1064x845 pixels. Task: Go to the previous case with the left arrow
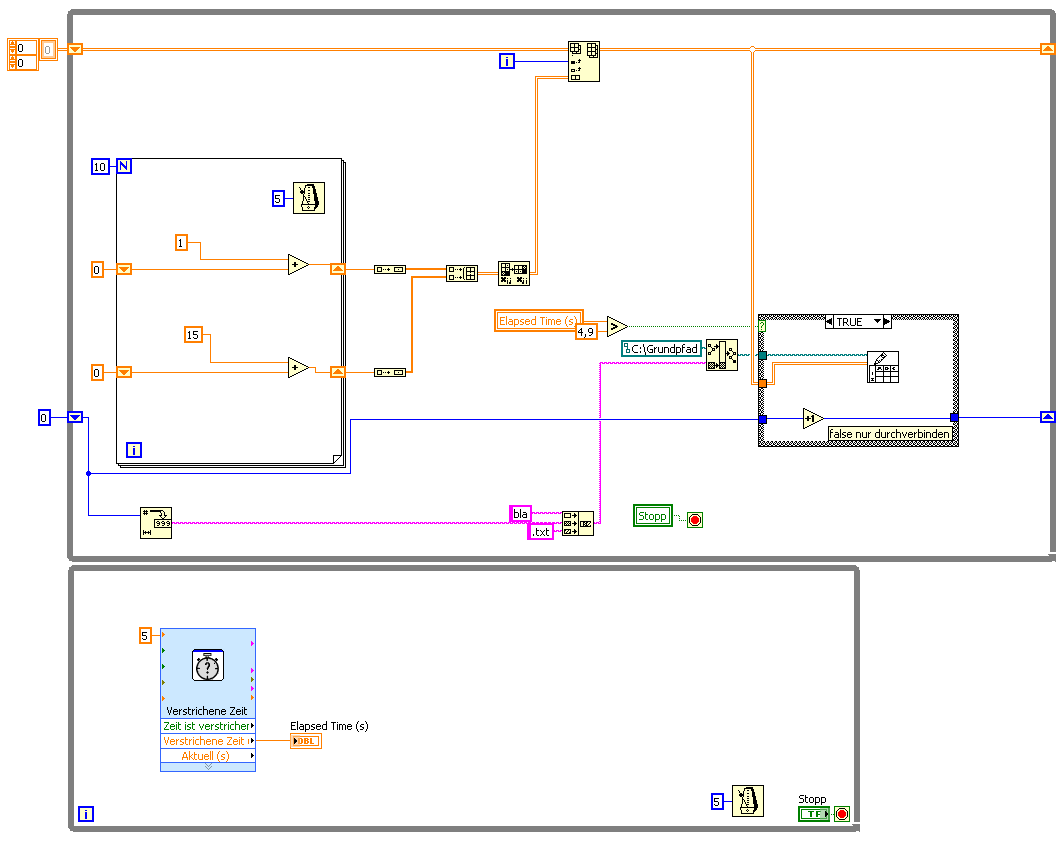[x=829, y=322]
